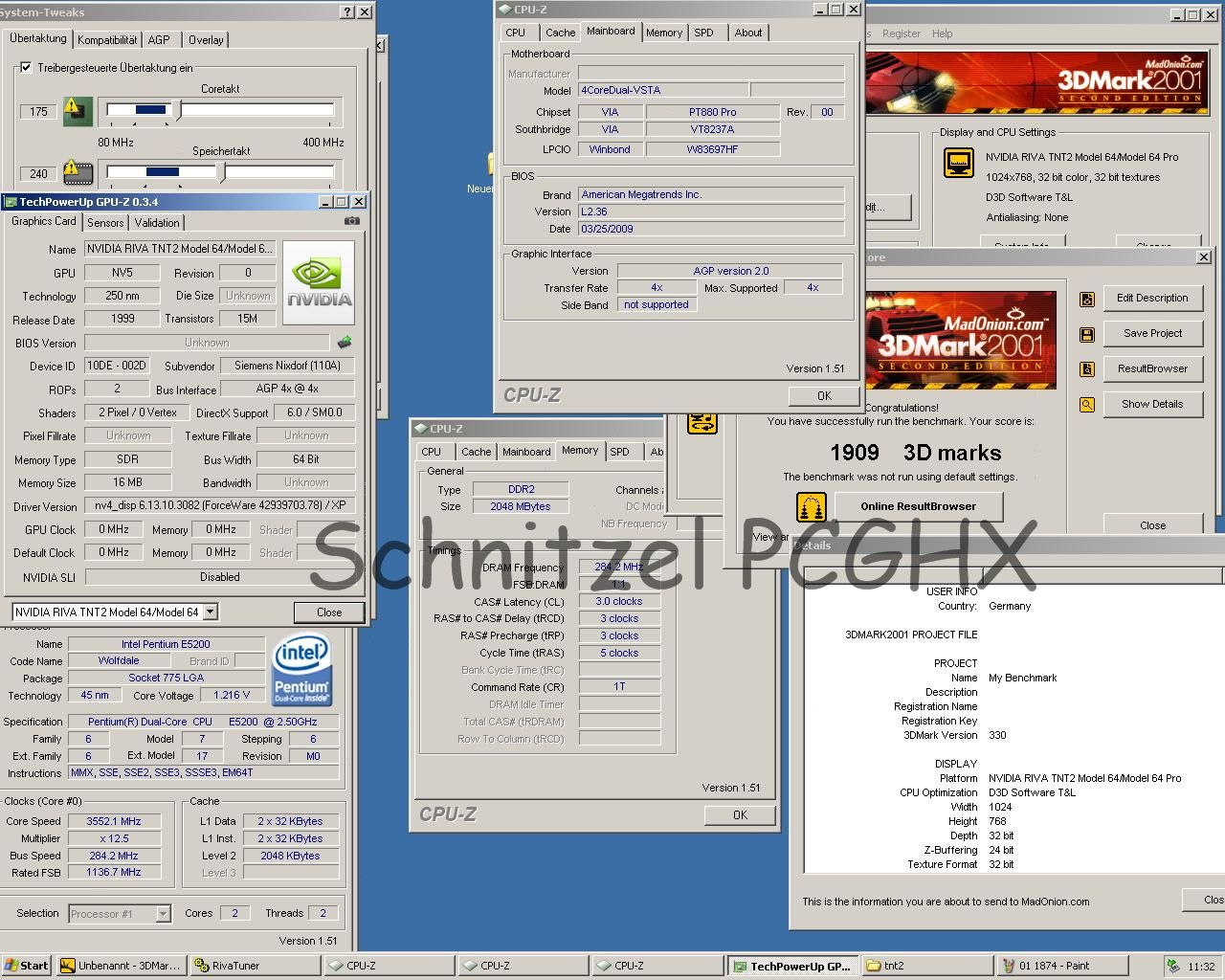Enable Treibergesteuerte Übertaktung checkbox
The height and width of the screenshot is (980, 1225).
point(26,68)
